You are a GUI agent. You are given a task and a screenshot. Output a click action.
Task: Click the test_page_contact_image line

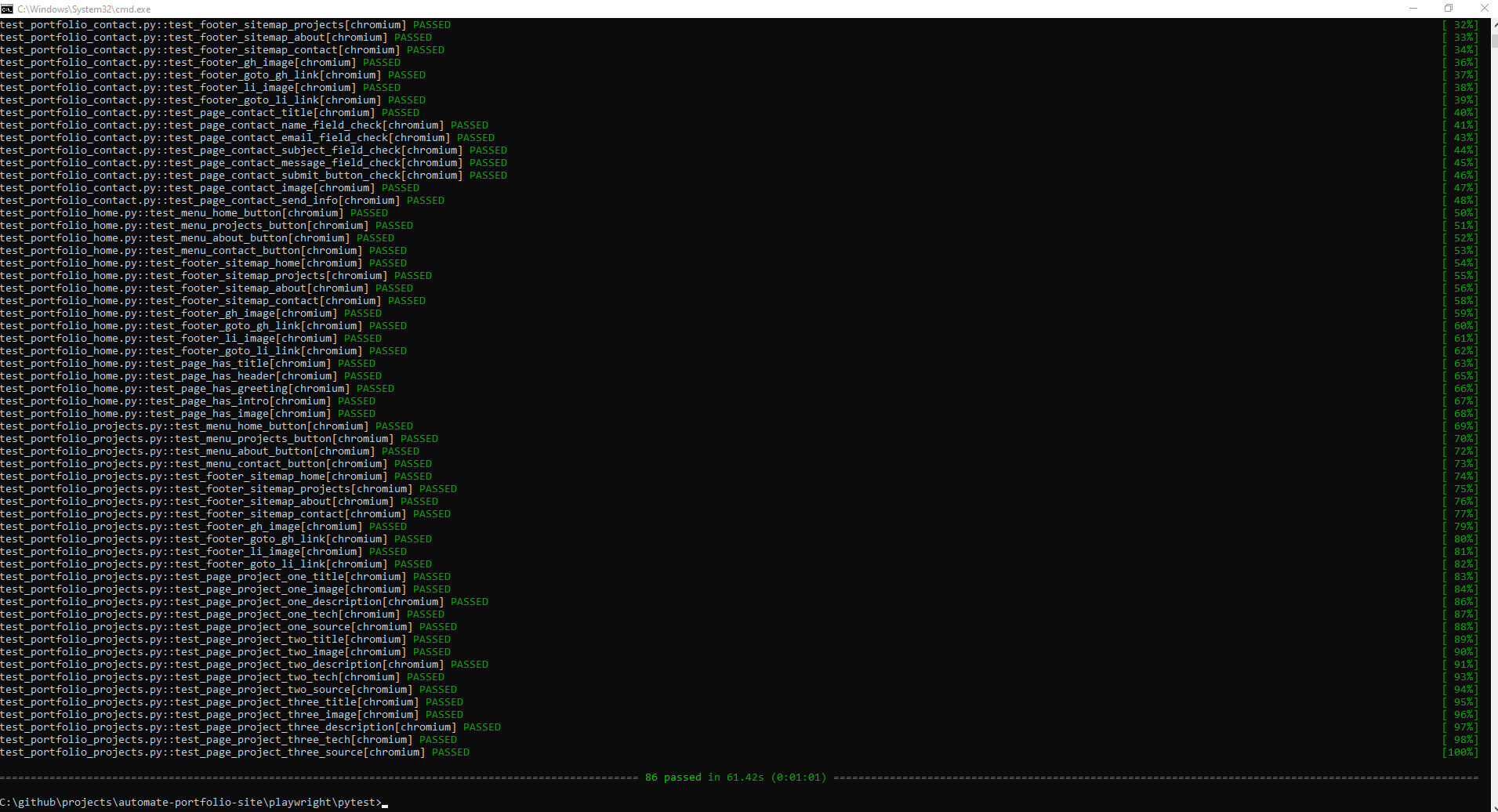coord(209,188)
